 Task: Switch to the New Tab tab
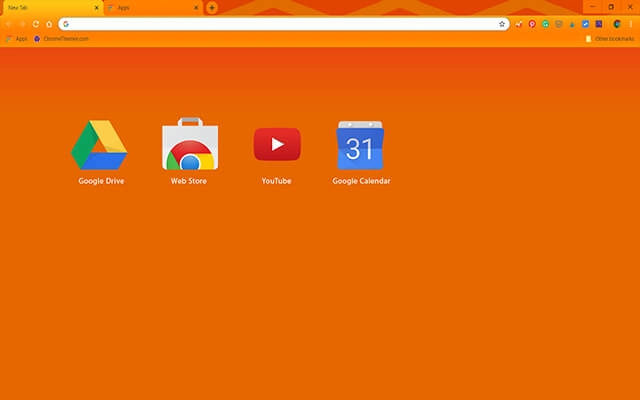click(52, 8)
